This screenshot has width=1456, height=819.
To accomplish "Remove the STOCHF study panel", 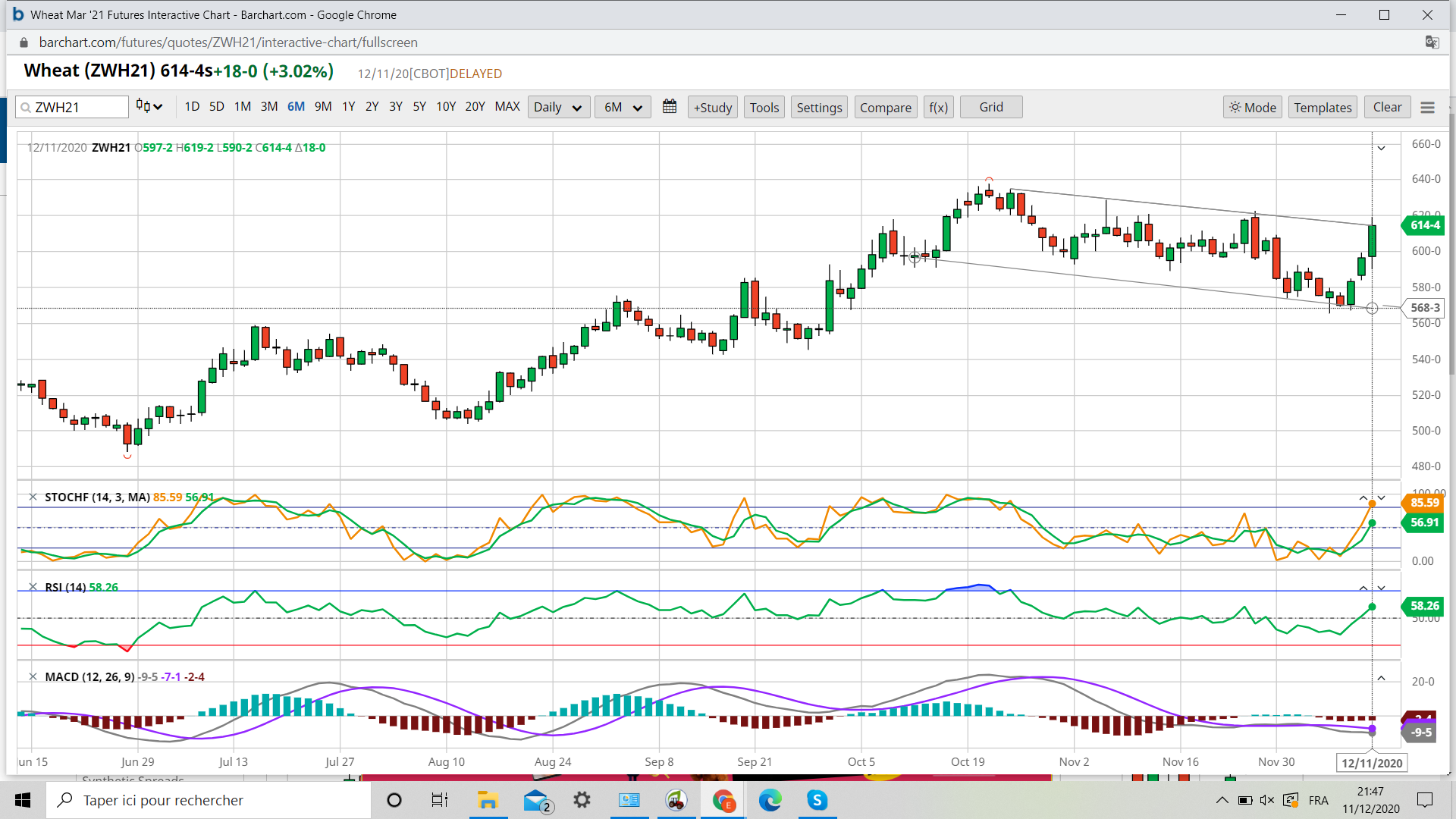I will point(33,497).
